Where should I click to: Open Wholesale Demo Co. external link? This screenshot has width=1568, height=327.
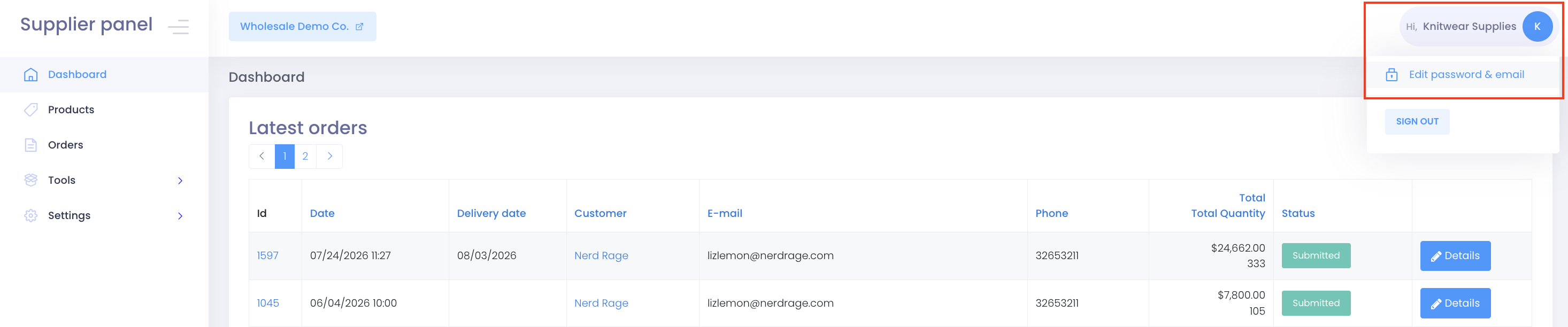point(303,27)
